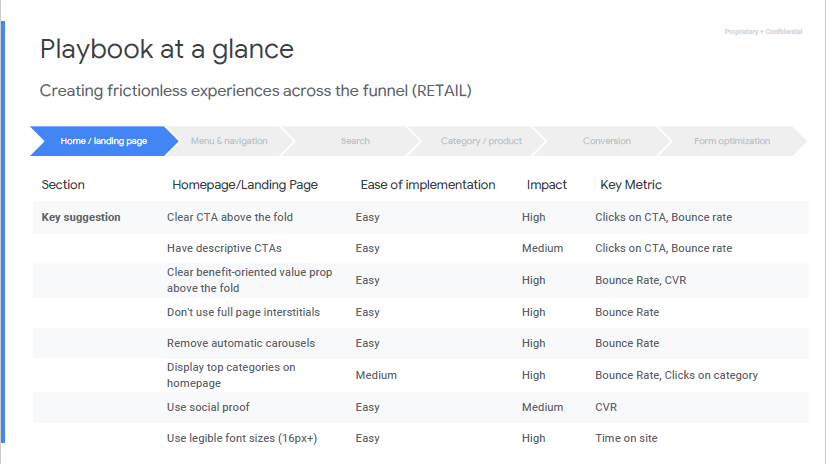Click Remove automatic carousels row
The height and width of the screenshot is (464, 826).
[420, 343]
